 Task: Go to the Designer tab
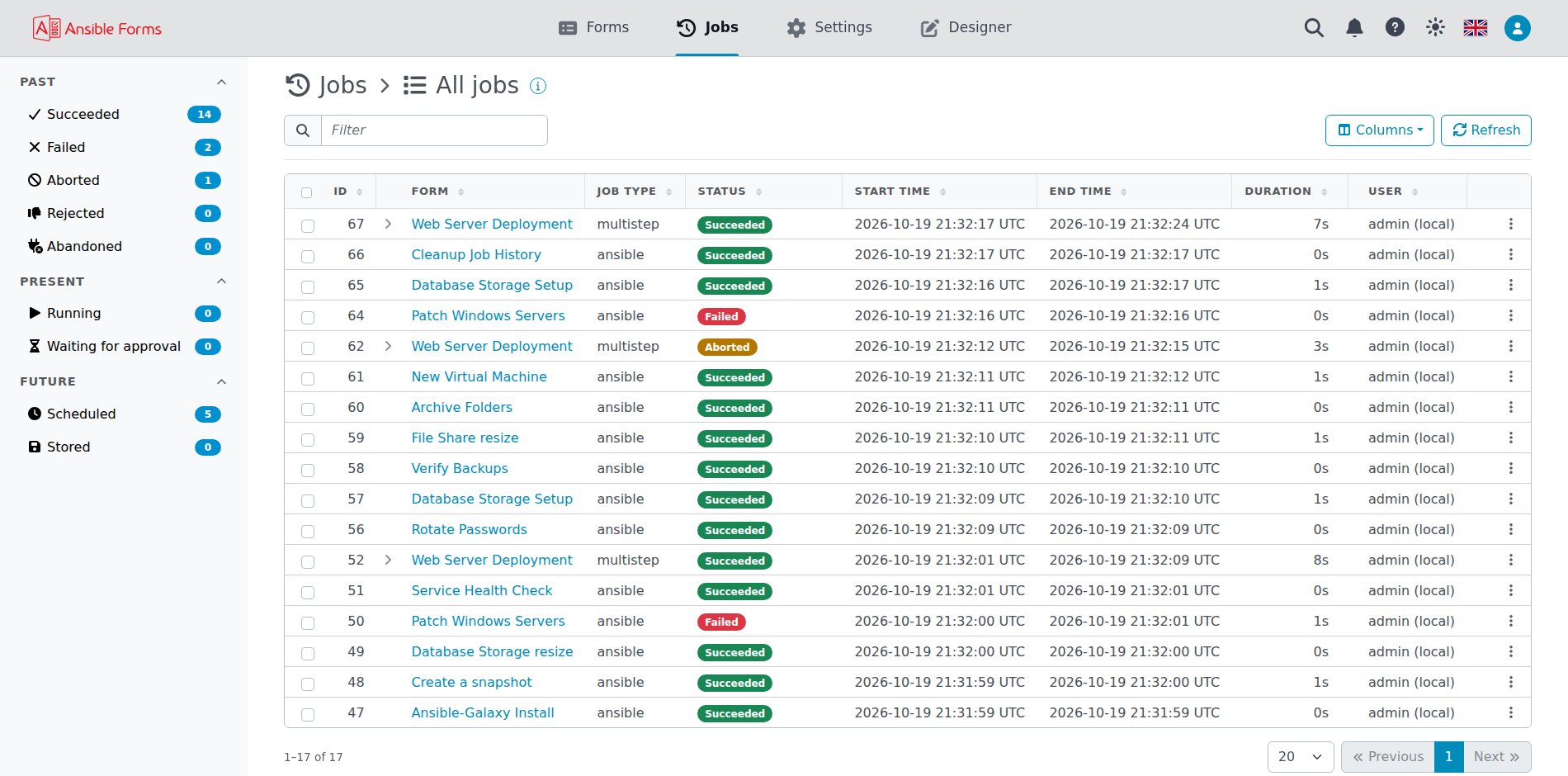click(966, 27)
